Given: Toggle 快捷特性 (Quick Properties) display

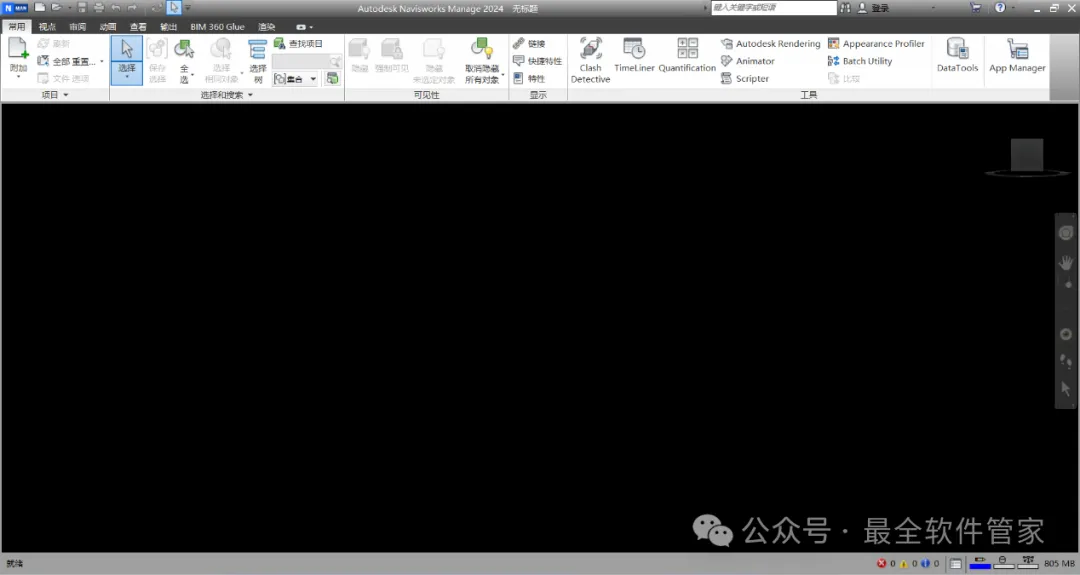Looking at the screenshot, I should click(537, 61).
